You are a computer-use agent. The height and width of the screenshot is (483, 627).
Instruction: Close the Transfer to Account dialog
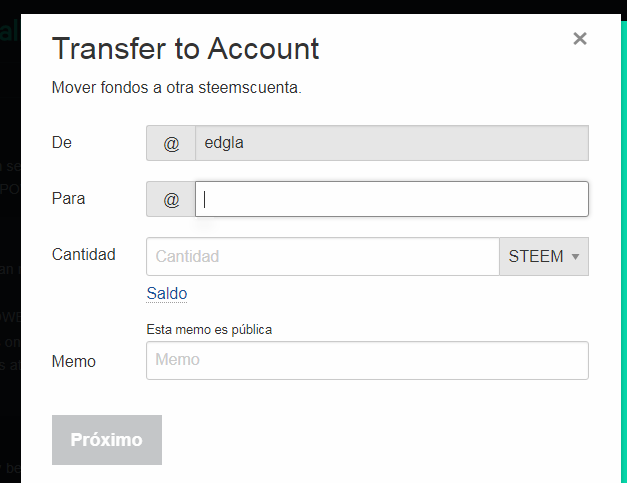coord(579,39)
